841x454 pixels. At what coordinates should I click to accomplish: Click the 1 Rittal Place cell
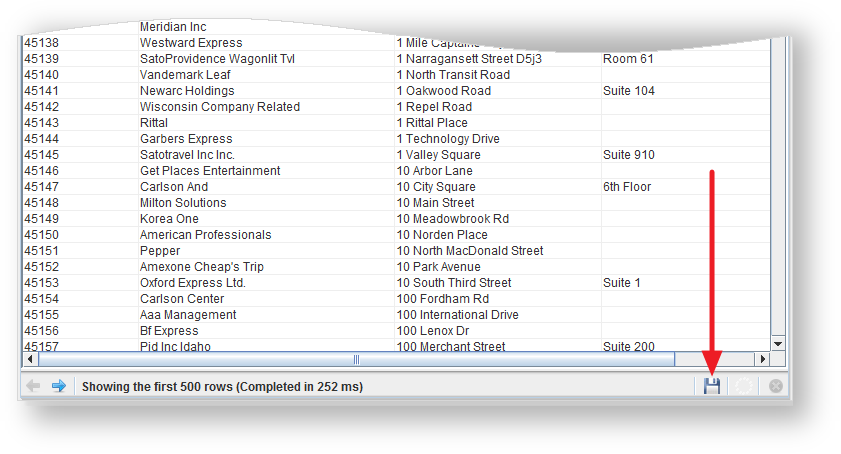tap(498, 123)
